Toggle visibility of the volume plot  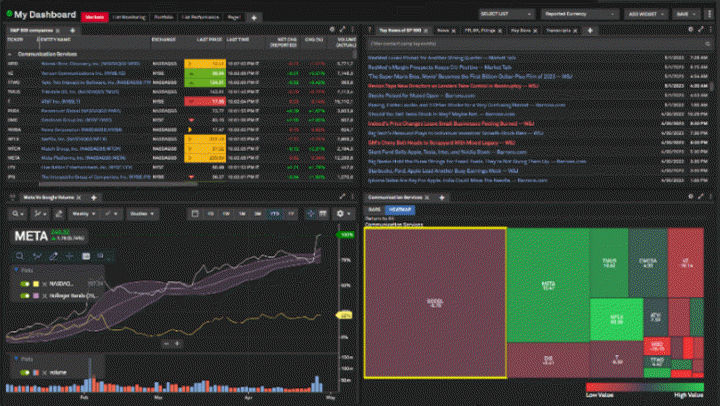[25, 372]
